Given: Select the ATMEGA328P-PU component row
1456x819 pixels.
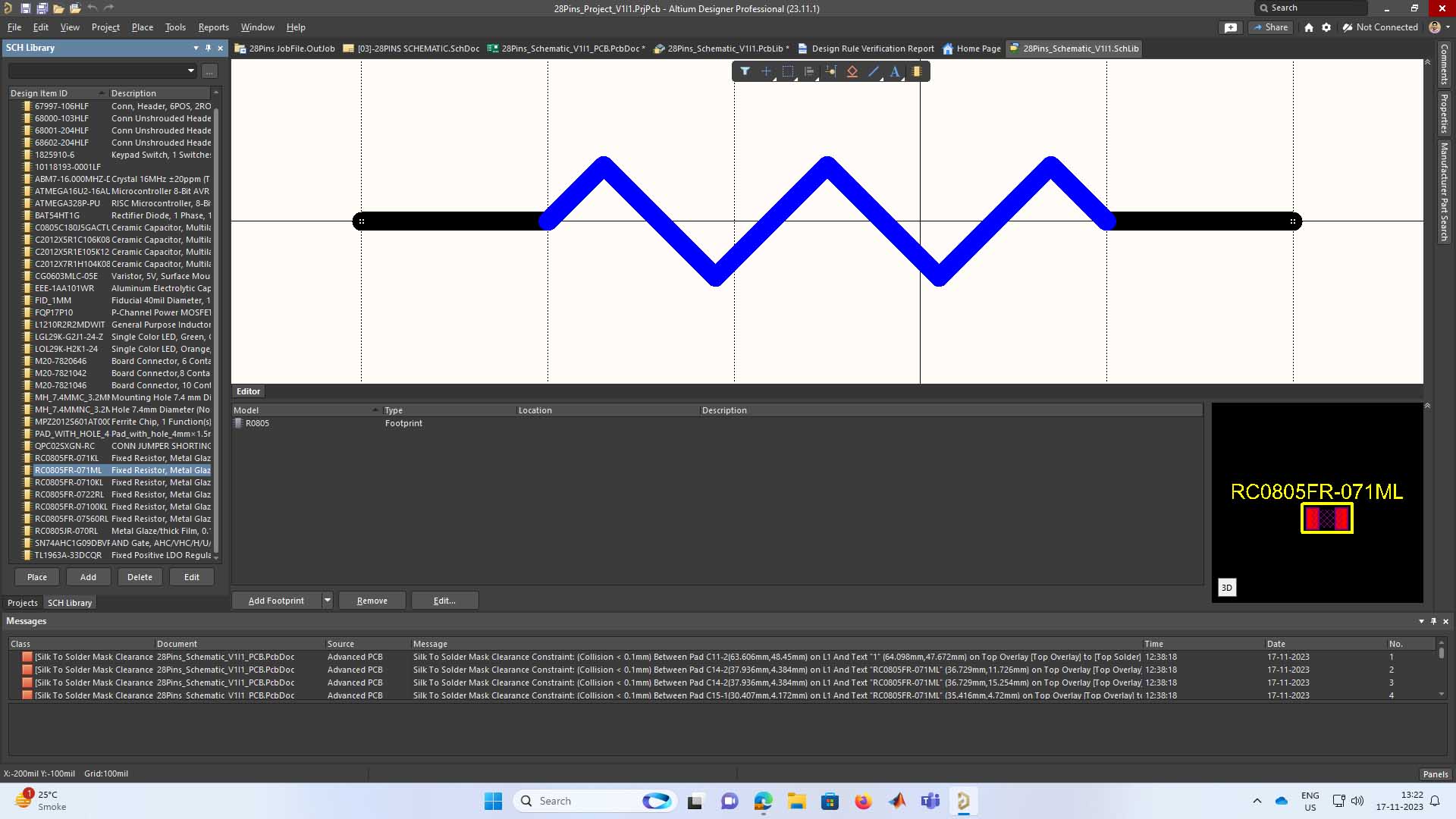Looking at the screenshot, I should (x=67, y=203).
